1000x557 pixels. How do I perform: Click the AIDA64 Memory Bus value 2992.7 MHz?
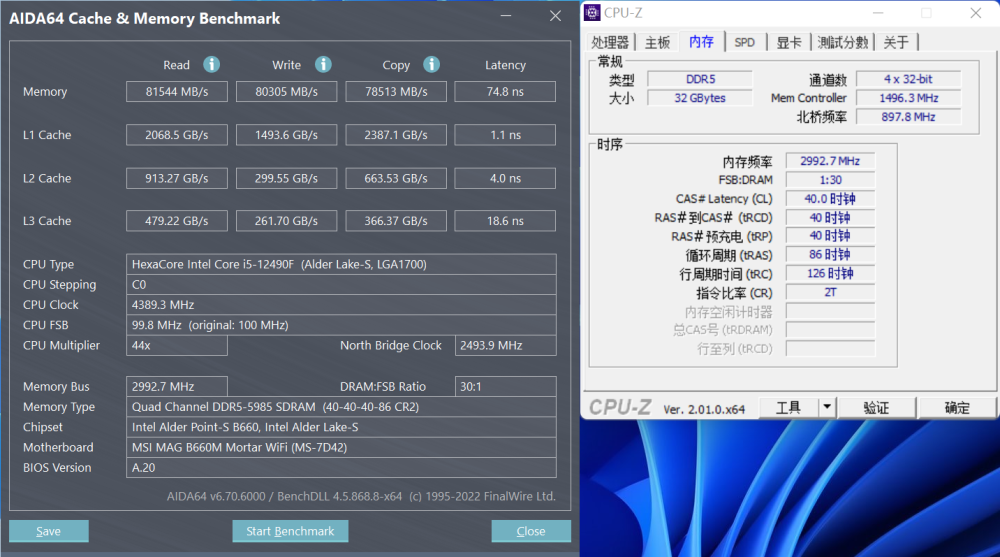177,386
